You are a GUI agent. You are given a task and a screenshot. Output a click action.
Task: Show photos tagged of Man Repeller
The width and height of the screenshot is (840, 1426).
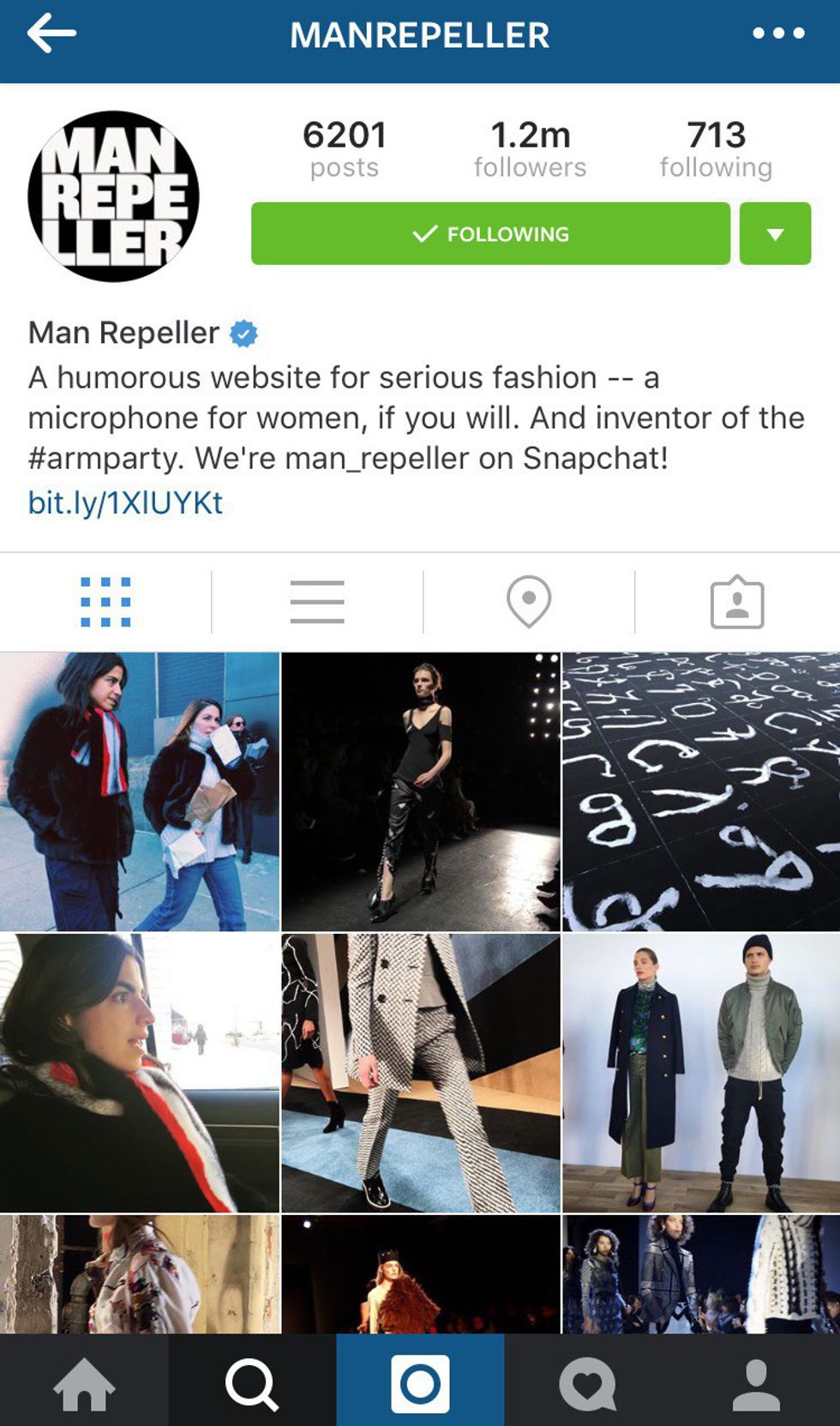tap(737, 603)
